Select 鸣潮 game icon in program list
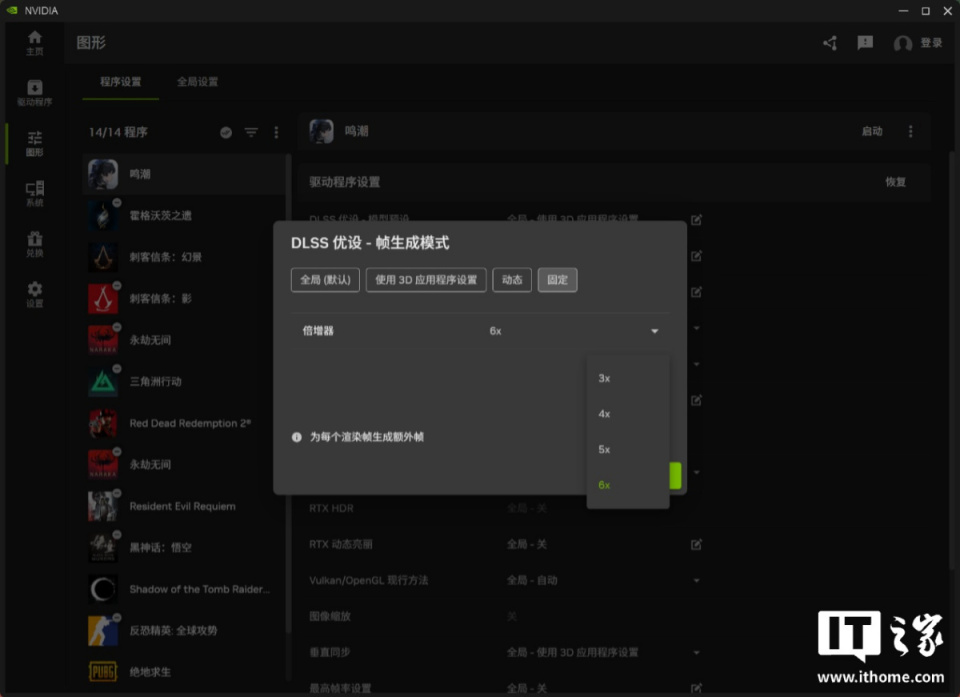The image size is (960, 697). coord(103,174)
